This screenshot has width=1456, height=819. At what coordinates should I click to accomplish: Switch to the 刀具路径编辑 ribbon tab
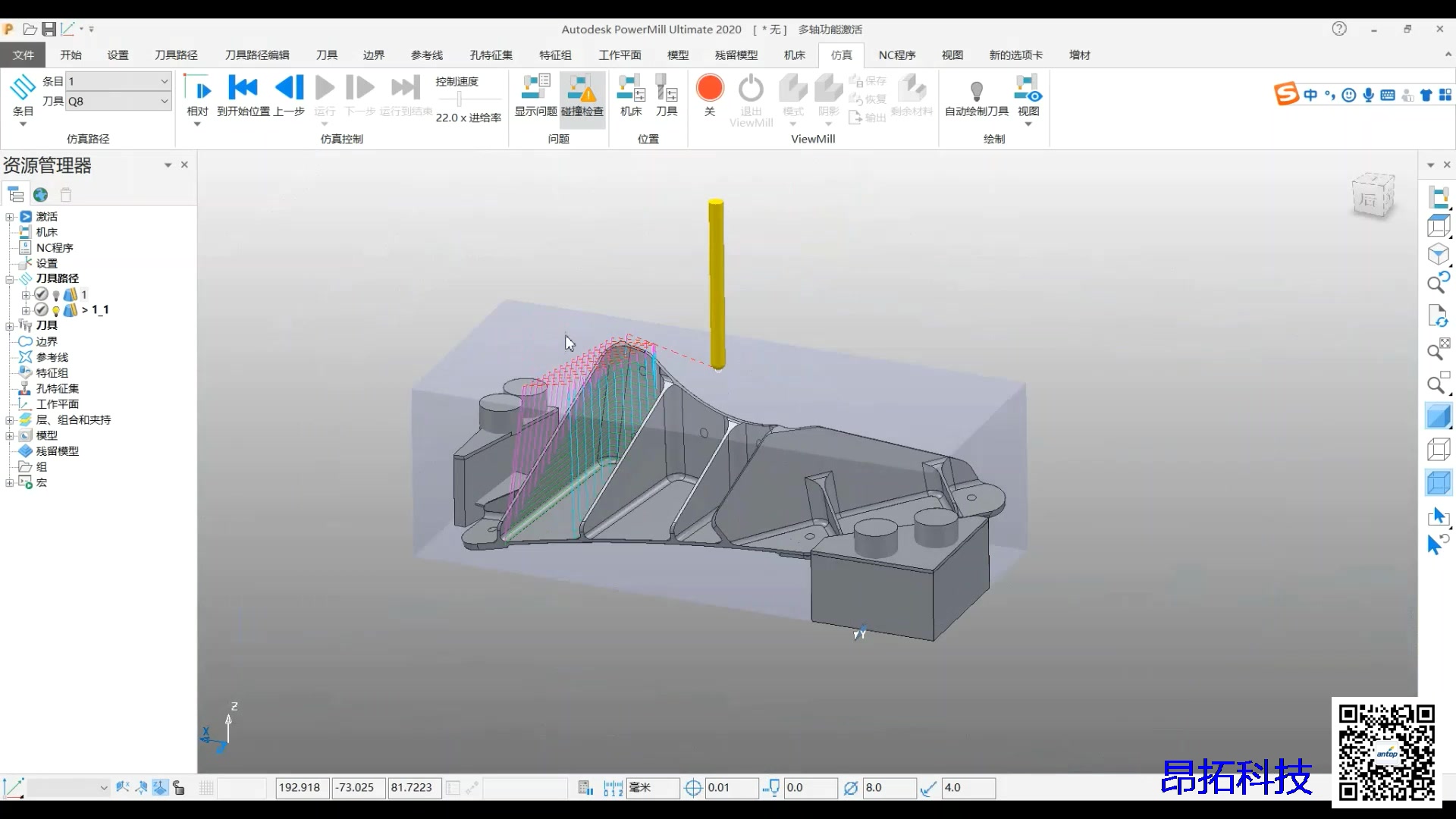(257, 55)
